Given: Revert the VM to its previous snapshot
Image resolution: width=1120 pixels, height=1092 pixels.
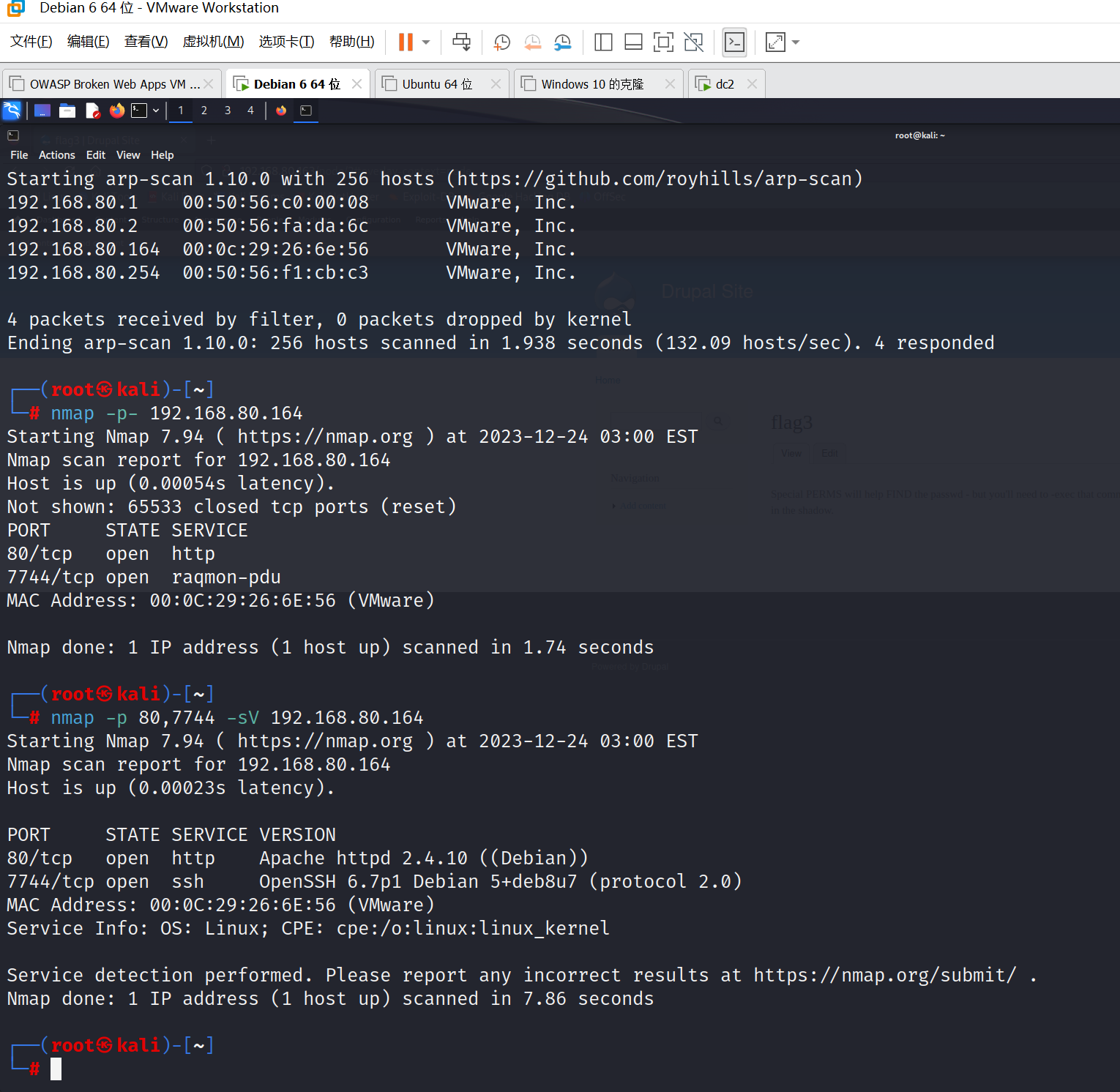Looking at the screenshot, I should (532, 42).
